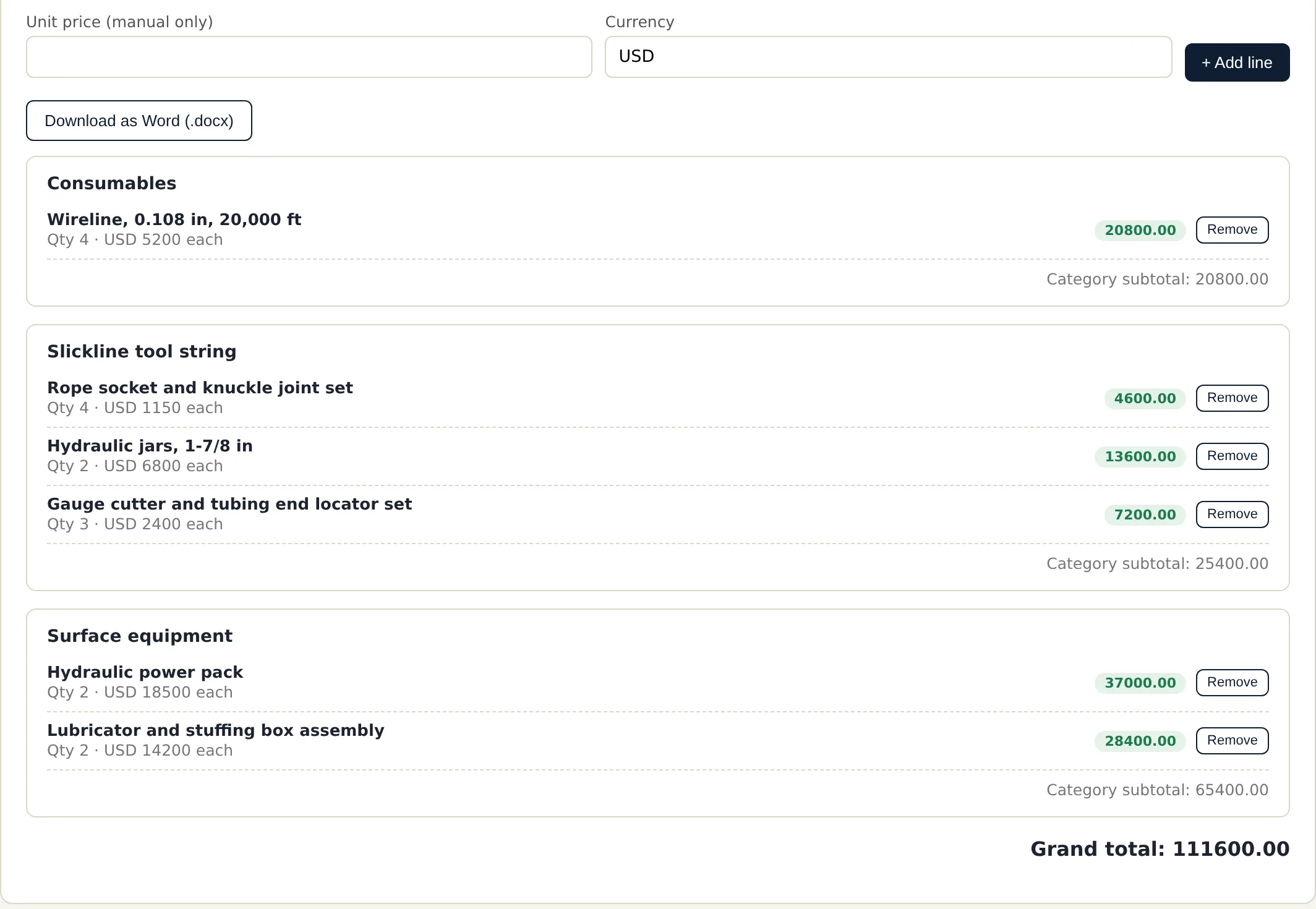Click Qty 2 · USD 18500 each
Viewport: 1316px width, 909px height.
point(140,693)
